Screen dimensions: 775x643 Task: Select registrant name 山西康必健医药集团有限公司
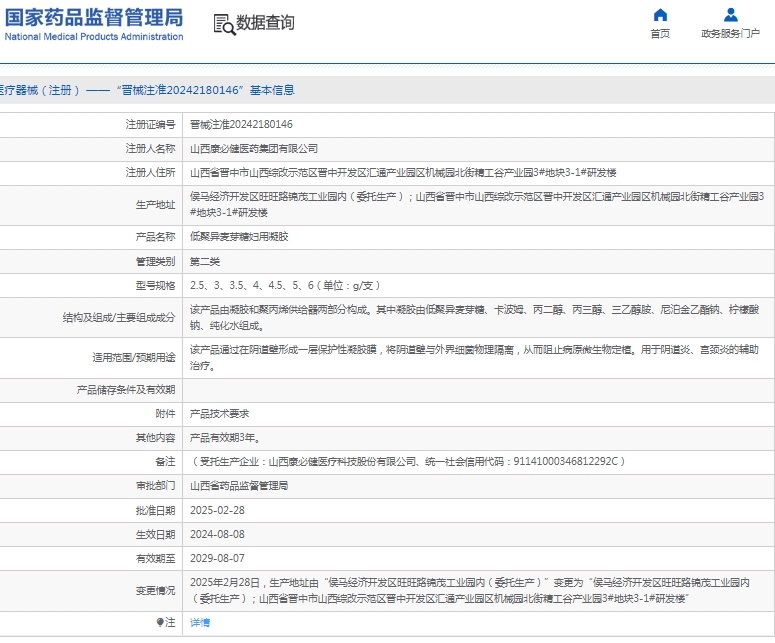click(254, 149)
